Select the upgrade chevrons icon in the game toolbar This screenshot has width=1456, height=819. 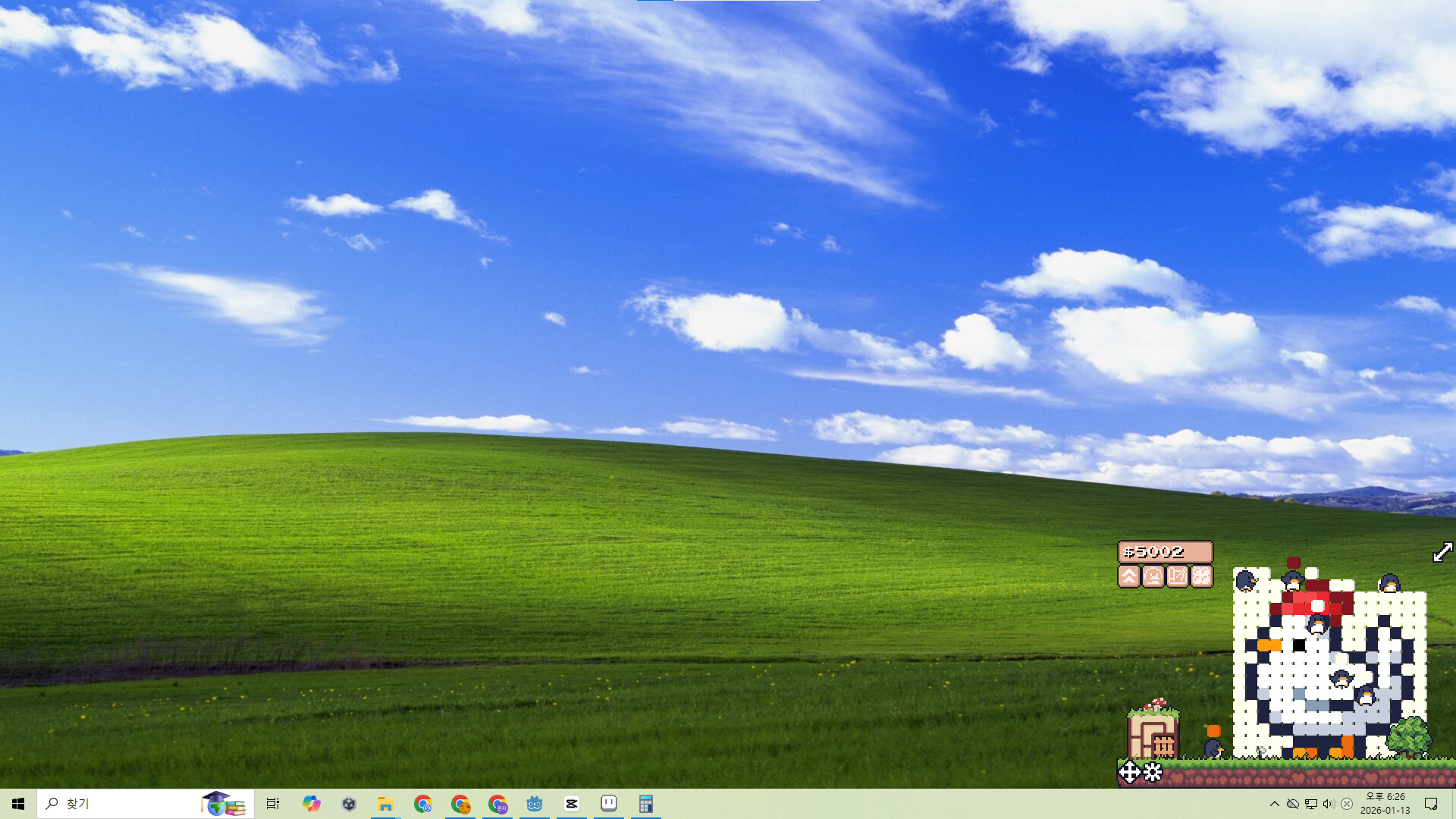(1129, 576)
